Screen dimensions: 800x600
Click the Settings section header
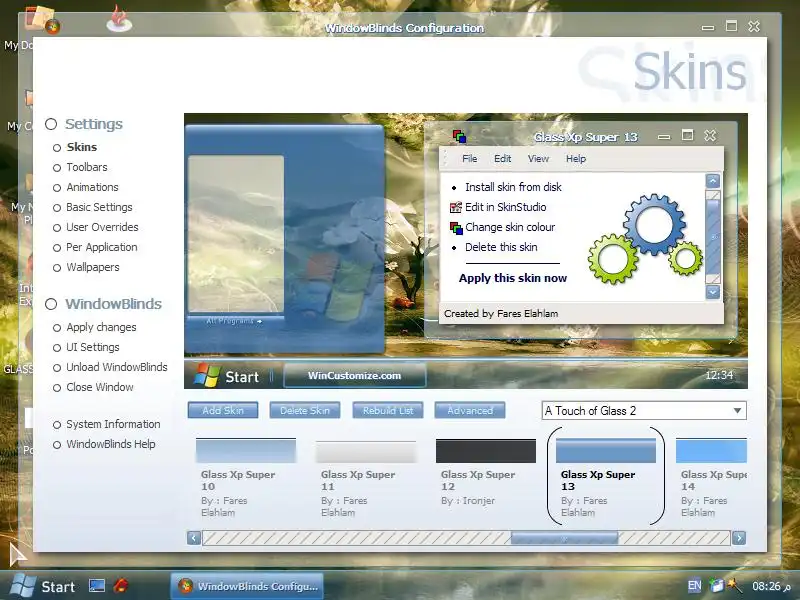[x=93, y=124]
